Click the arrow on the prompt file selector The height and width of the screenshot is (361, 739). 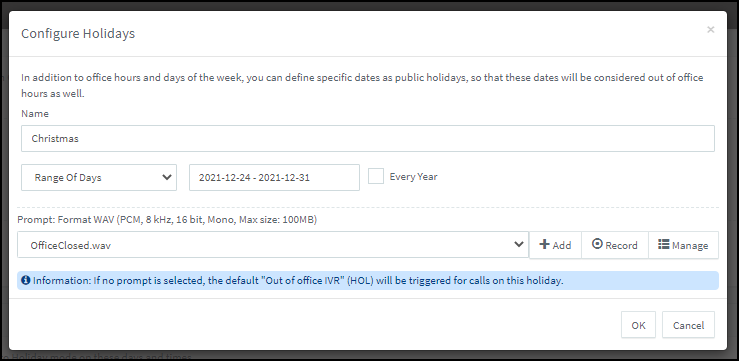(518, 244)
